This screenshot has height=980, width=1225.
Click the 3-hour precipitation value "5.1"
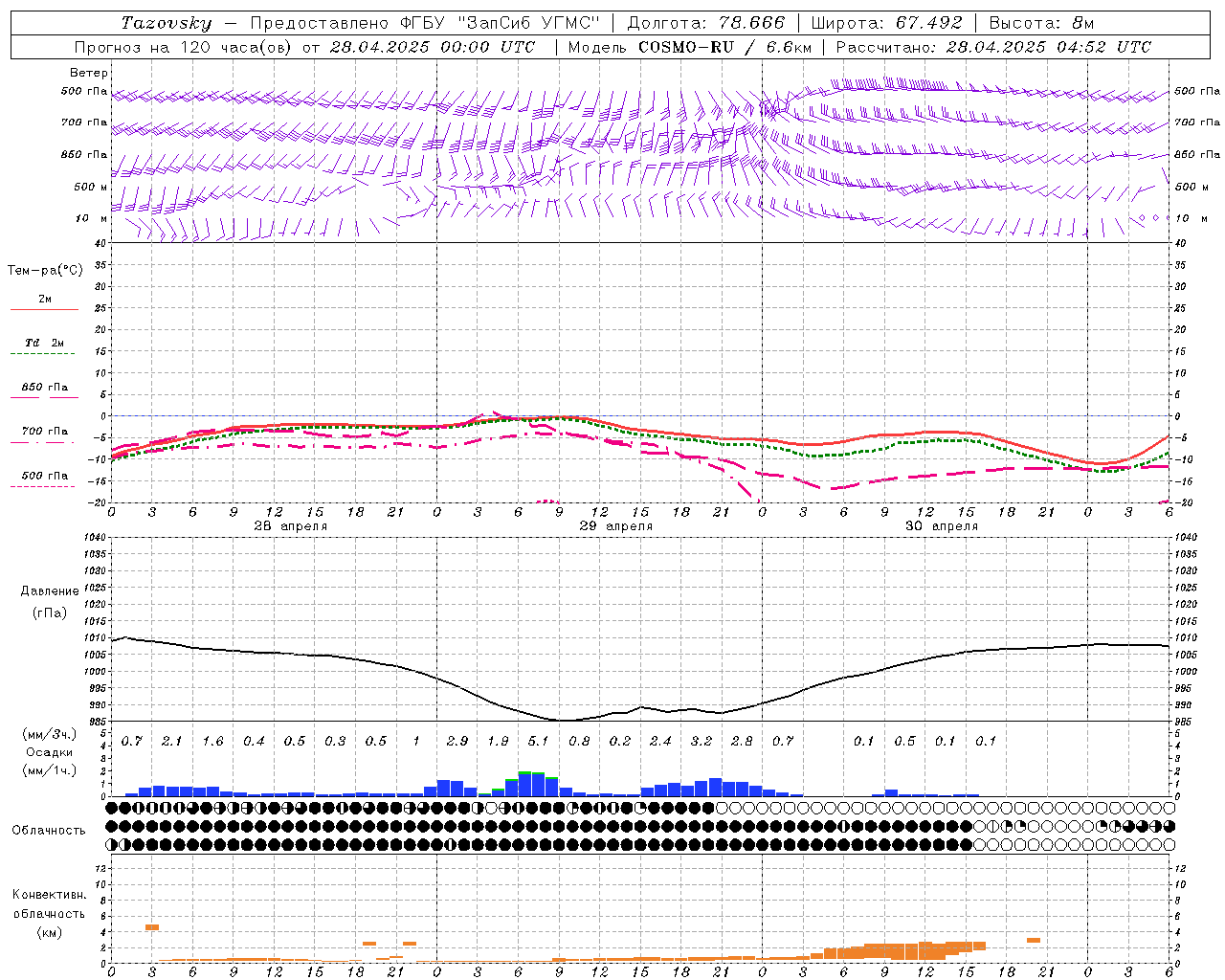coord(538,741)
